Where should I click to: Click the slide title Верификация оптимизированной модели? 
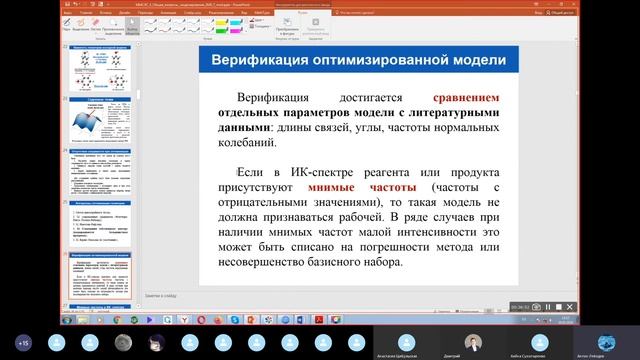[358, 60]
